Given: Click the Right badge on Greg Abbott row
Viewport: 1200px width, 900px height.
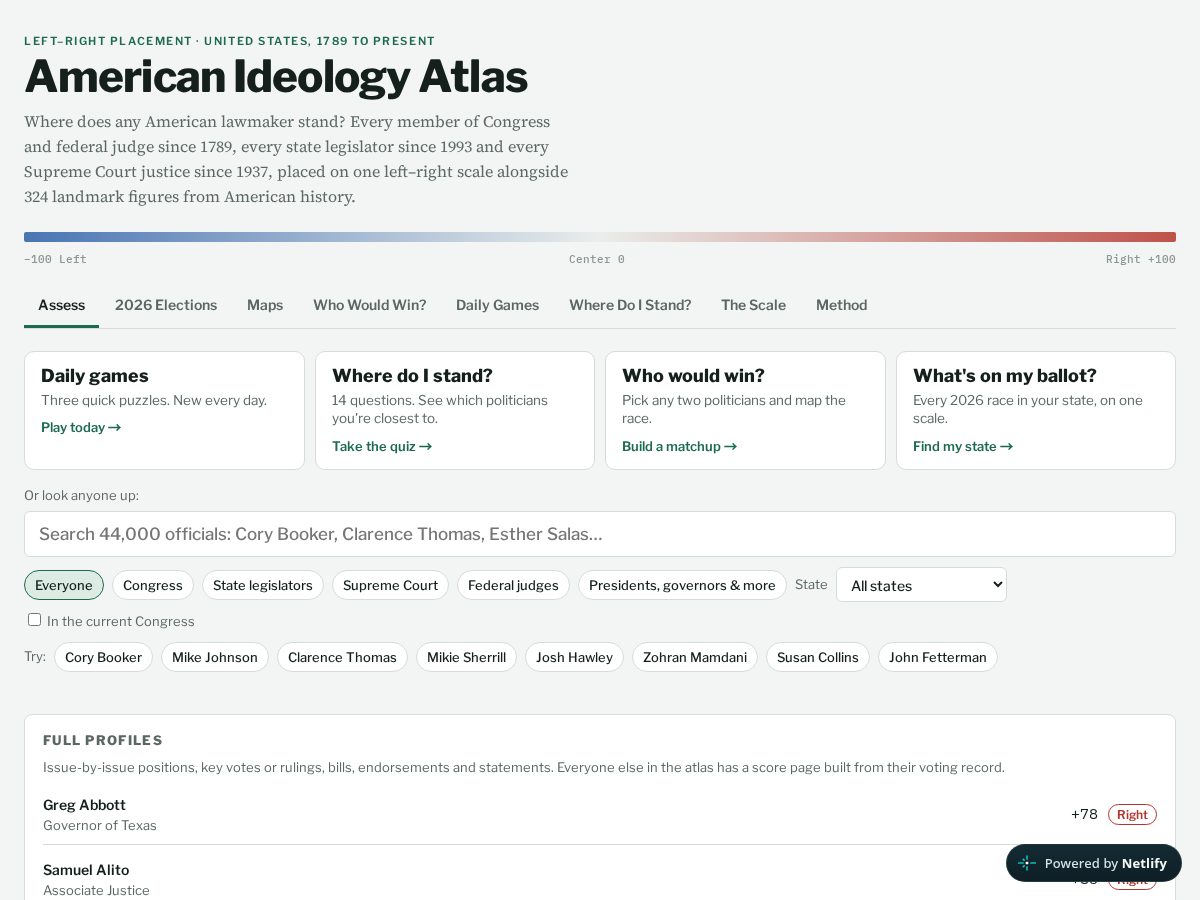Looking at the screenshot, I should (x=1132, y=814).
